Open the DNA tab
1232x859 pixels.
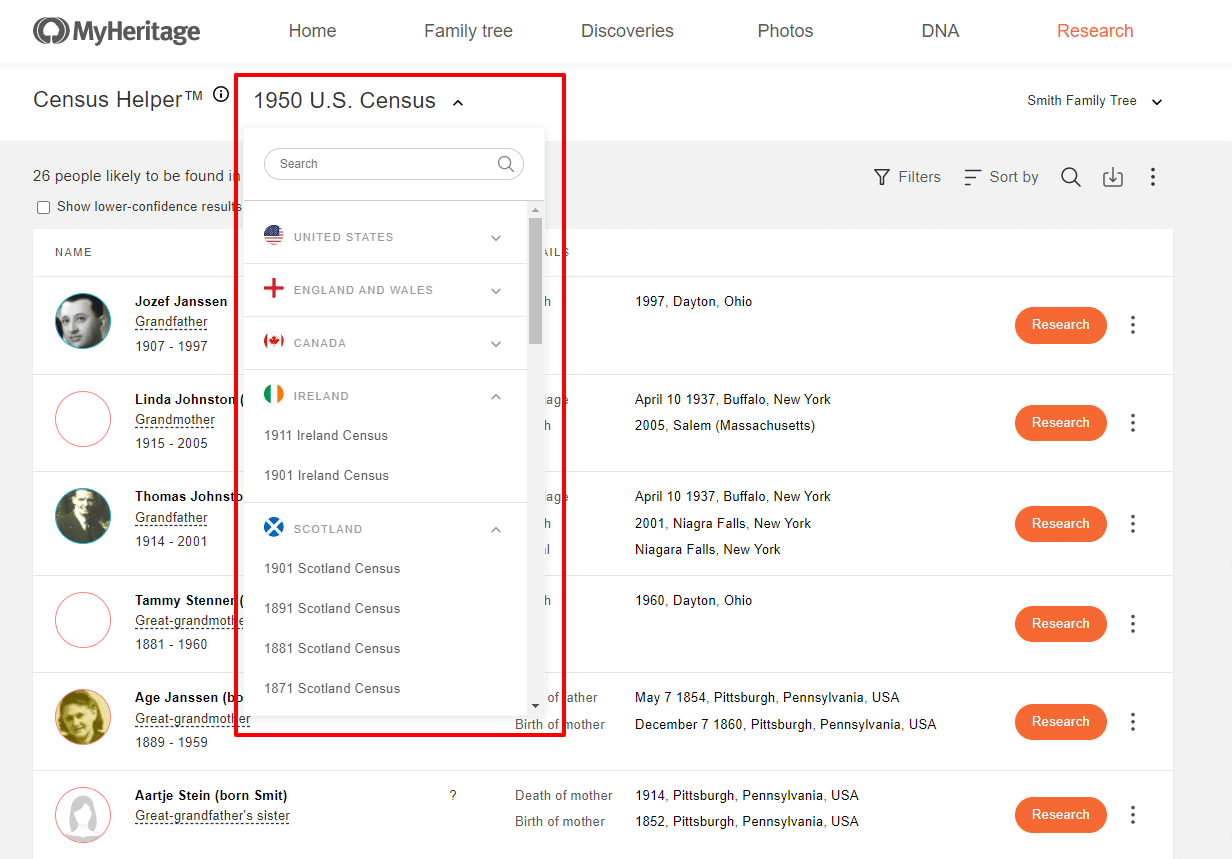coord(940,31)
